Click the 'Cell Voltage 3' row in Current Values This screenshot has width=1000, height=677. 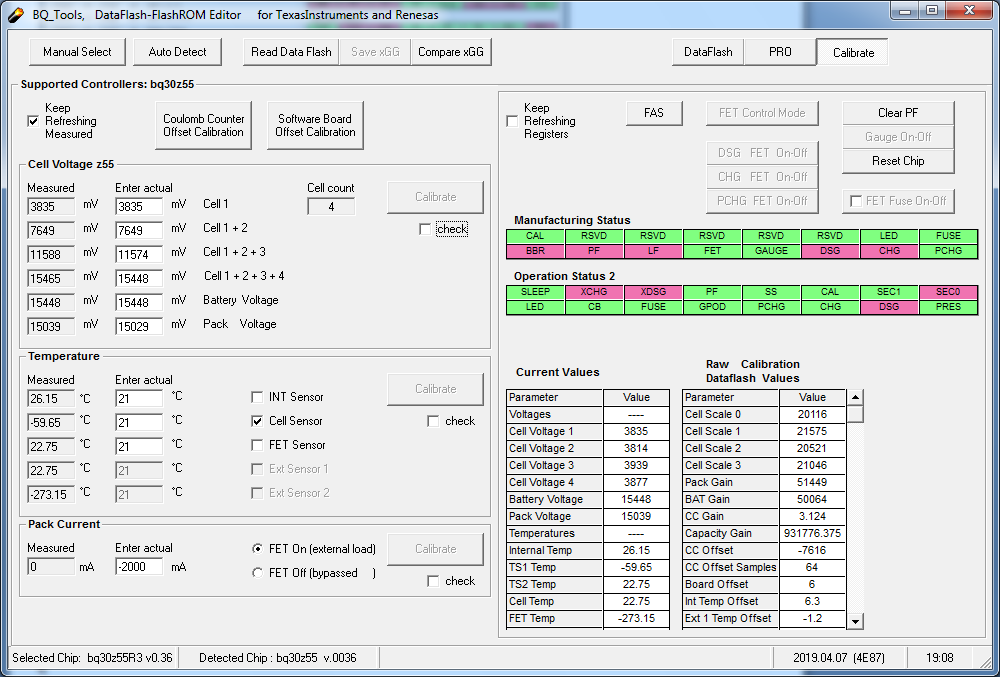click(587, 465)
